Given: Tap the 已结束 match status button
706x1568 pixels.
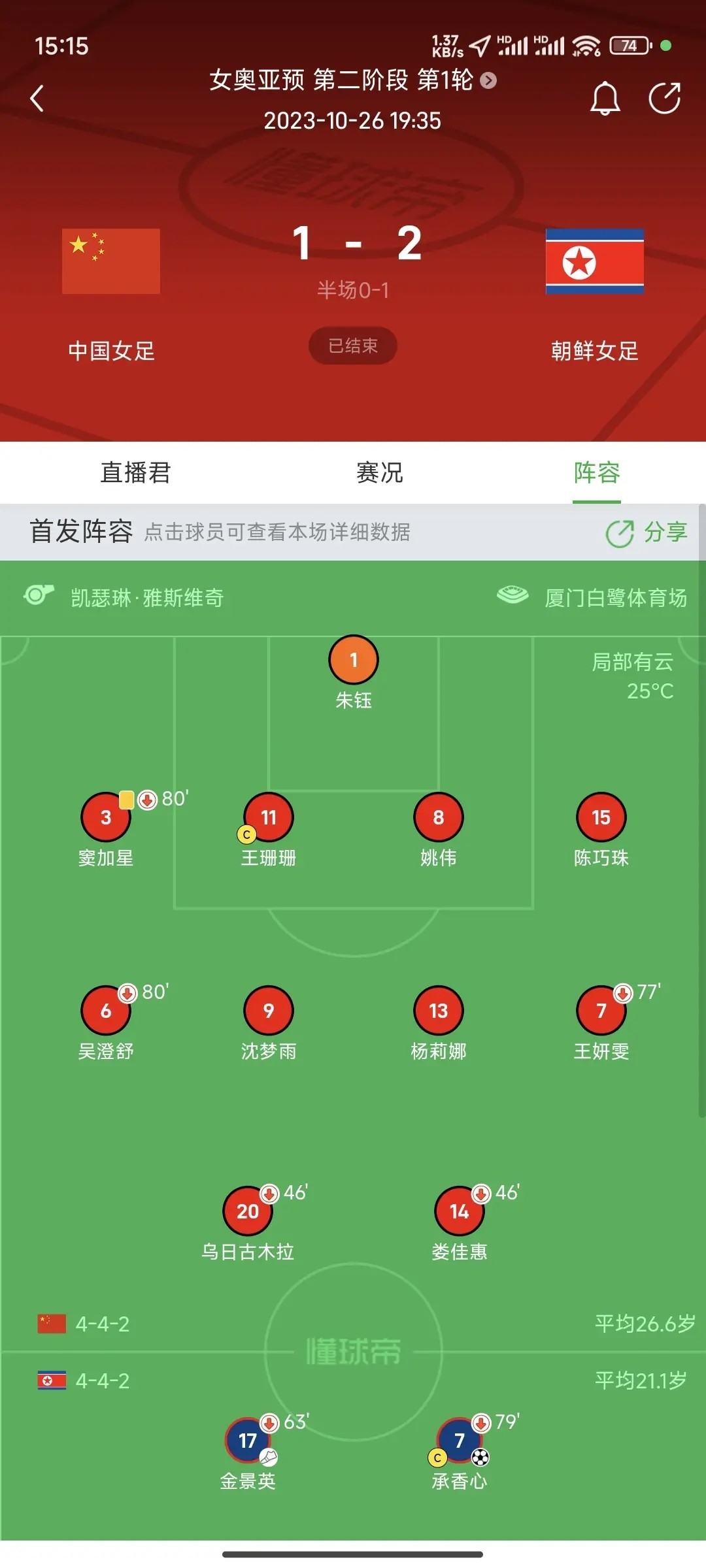Looking at the screenshot, I should coord(353,346).
